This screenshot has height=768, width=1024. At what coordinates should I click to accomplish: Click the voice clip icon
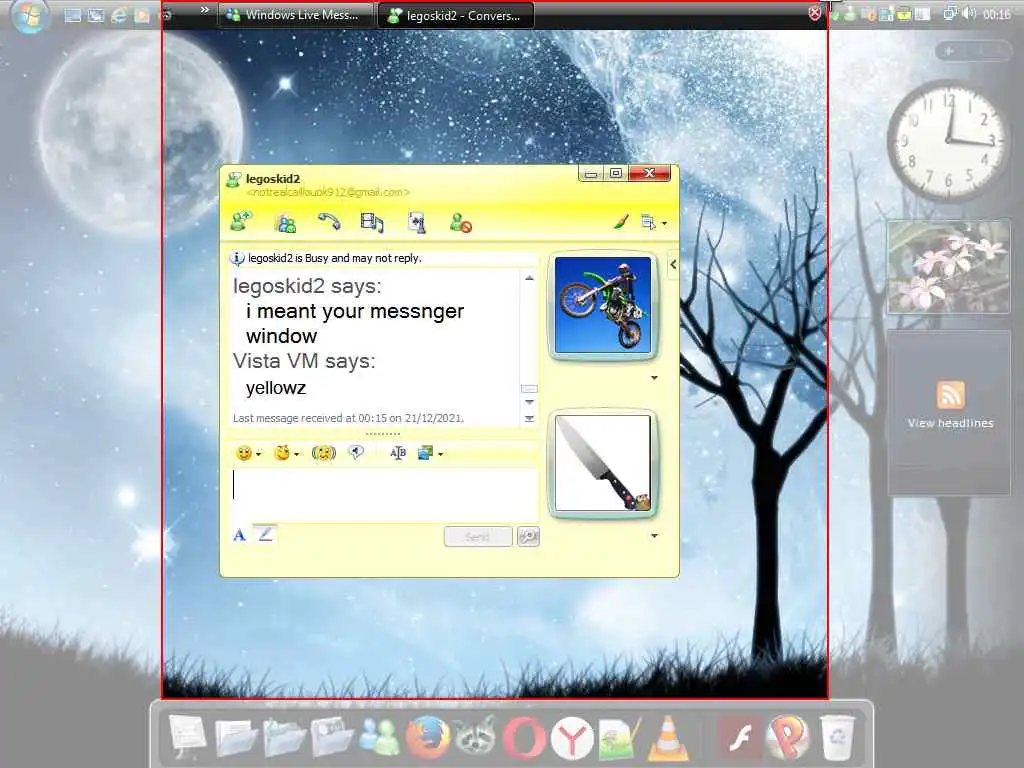click(x=356, y=452)
